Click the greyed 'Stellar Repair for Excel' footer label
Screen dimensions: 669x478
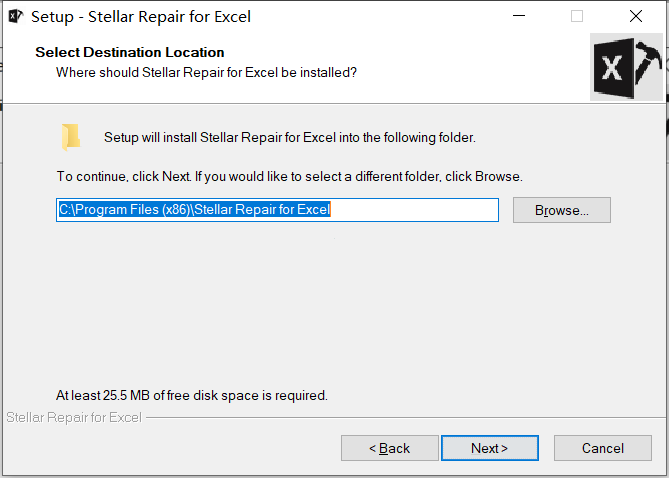tap(74, 417)
